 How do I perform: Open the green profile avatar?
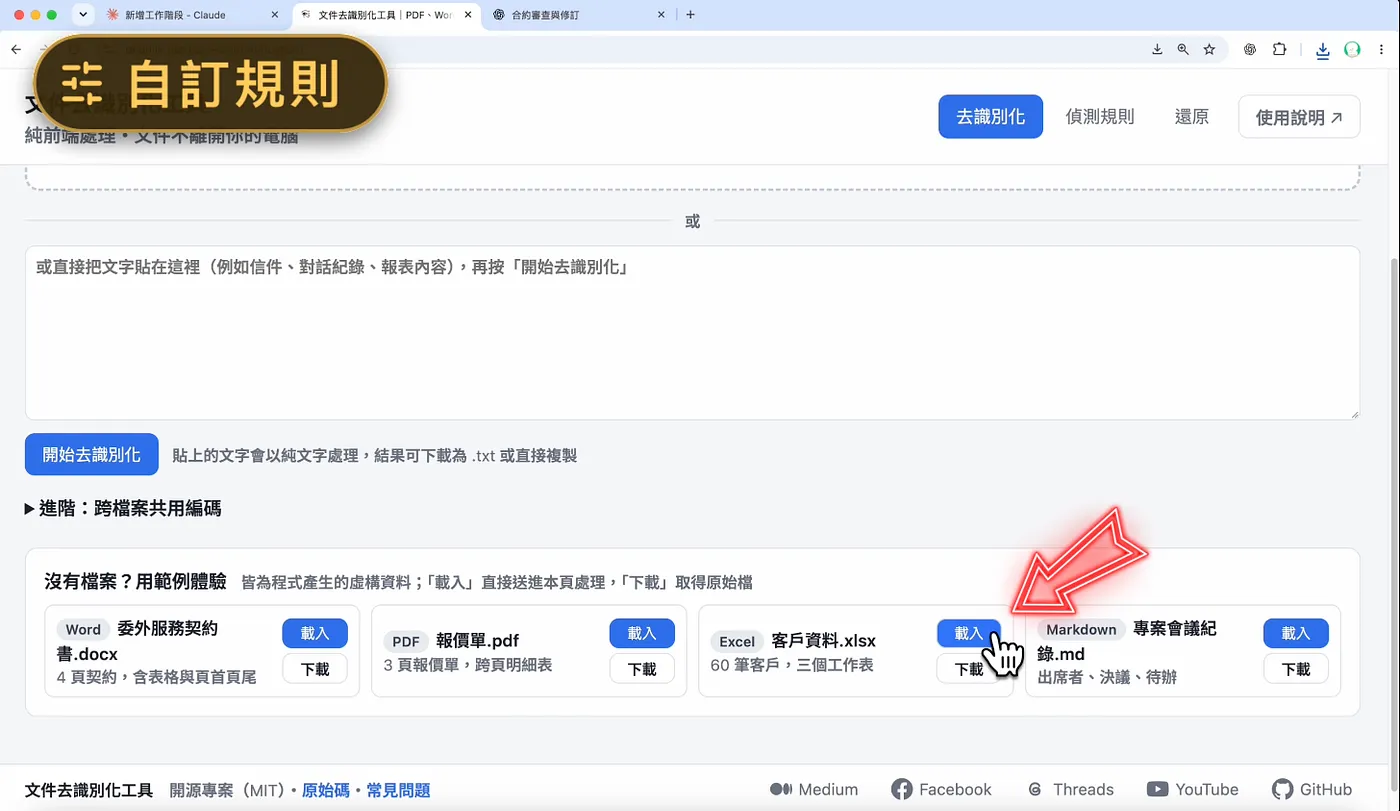[1352, 49]
